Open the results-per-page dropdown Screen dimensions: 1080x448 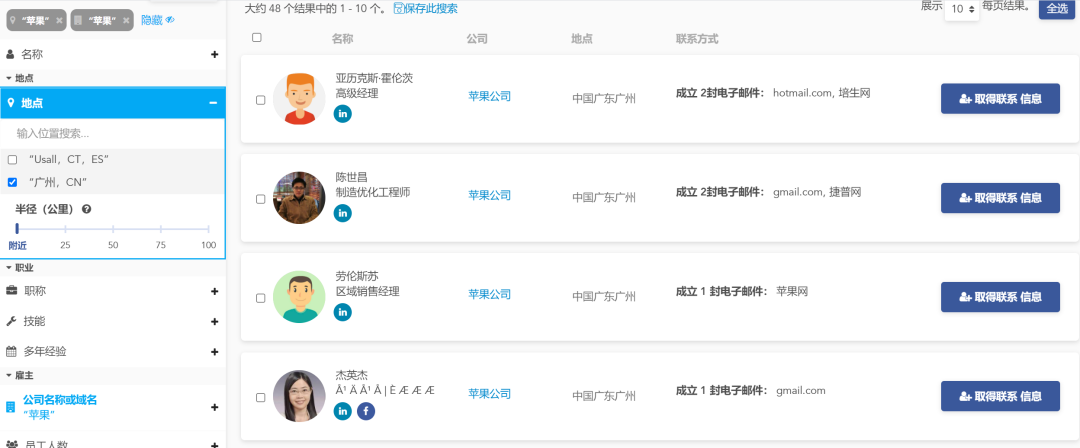961,9
